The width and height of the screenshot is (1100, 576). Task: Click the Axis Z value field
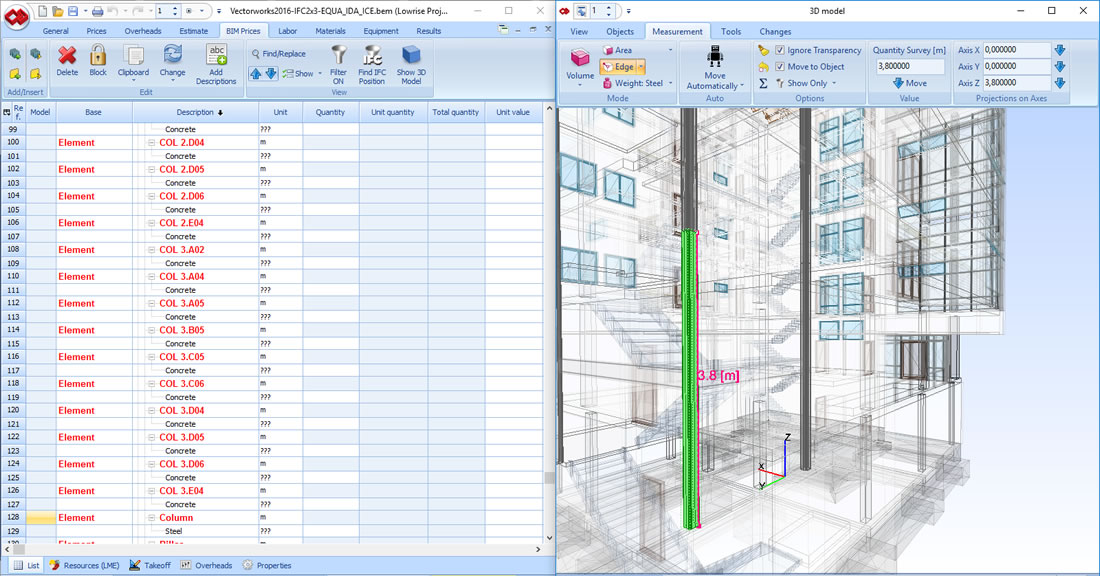1016,83
